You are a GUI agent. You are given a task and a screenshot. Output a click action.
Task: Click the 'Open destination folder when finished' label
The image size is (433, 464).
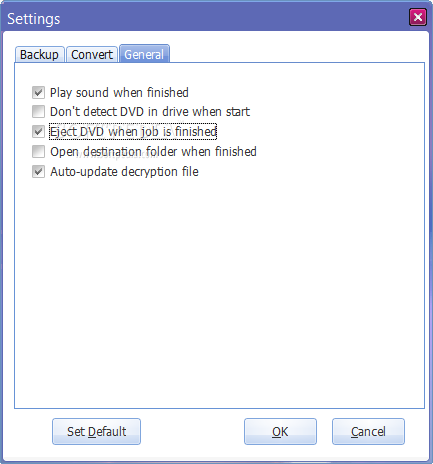click(x=153, y=152)
